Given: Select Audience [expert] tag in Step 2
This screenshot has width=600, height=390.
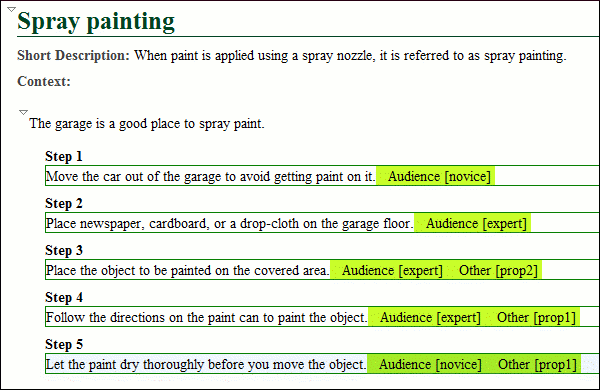Looking at the screenshot, I should (x=476, y=224).
